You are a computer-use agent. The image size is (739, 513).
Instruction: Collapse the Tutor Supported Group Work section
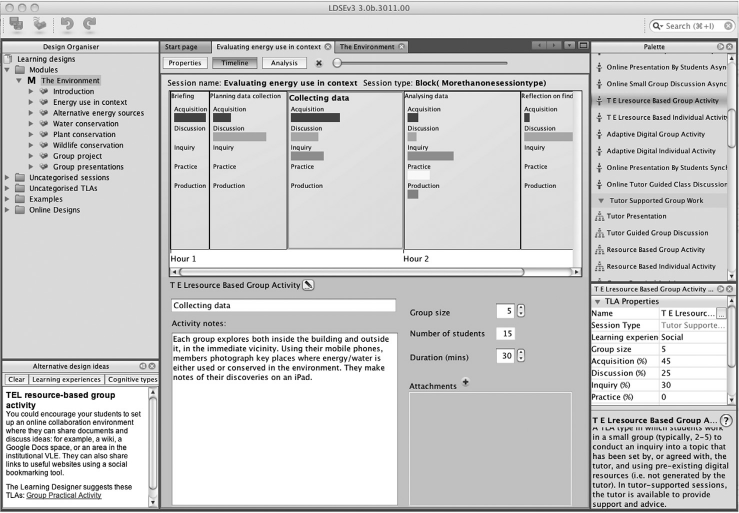(x=600, y=200)
